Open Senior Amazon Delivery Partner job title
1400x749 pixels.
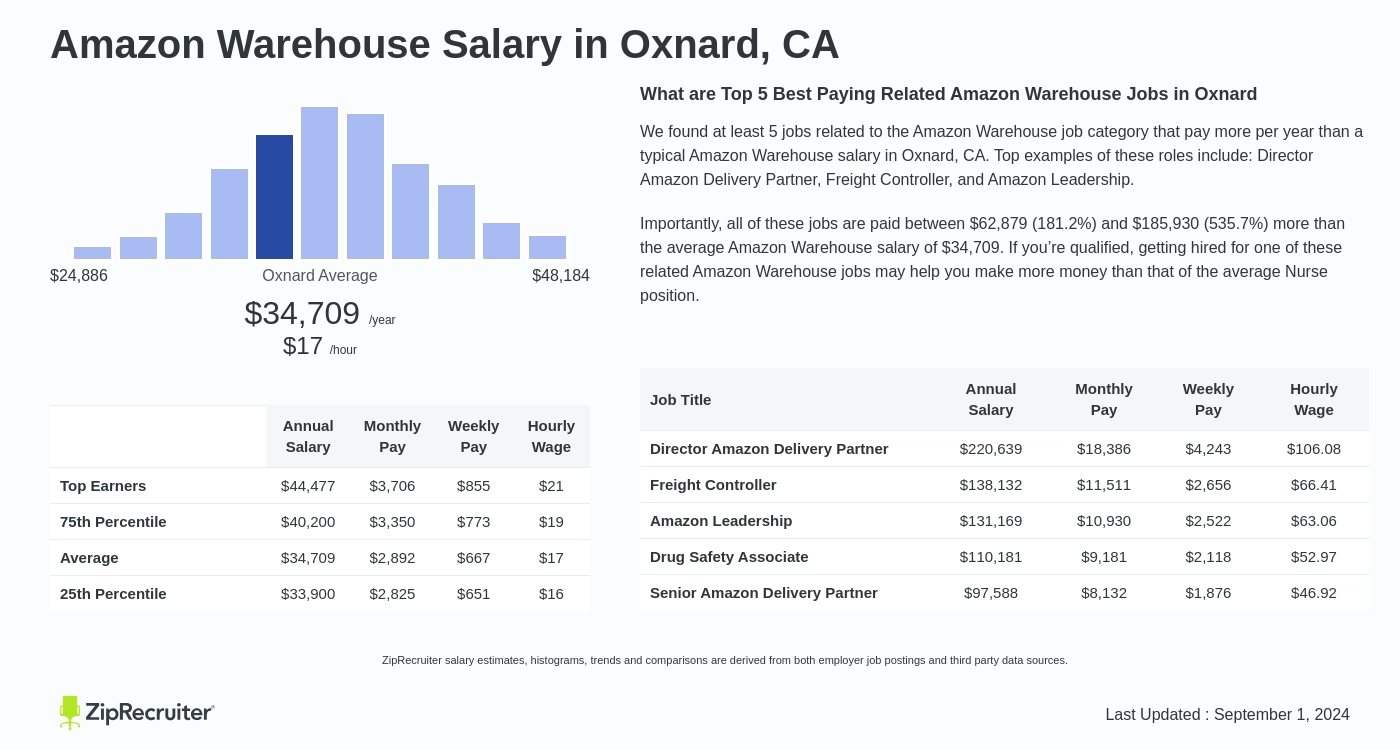pyautogui.click(x=764, y=593)
